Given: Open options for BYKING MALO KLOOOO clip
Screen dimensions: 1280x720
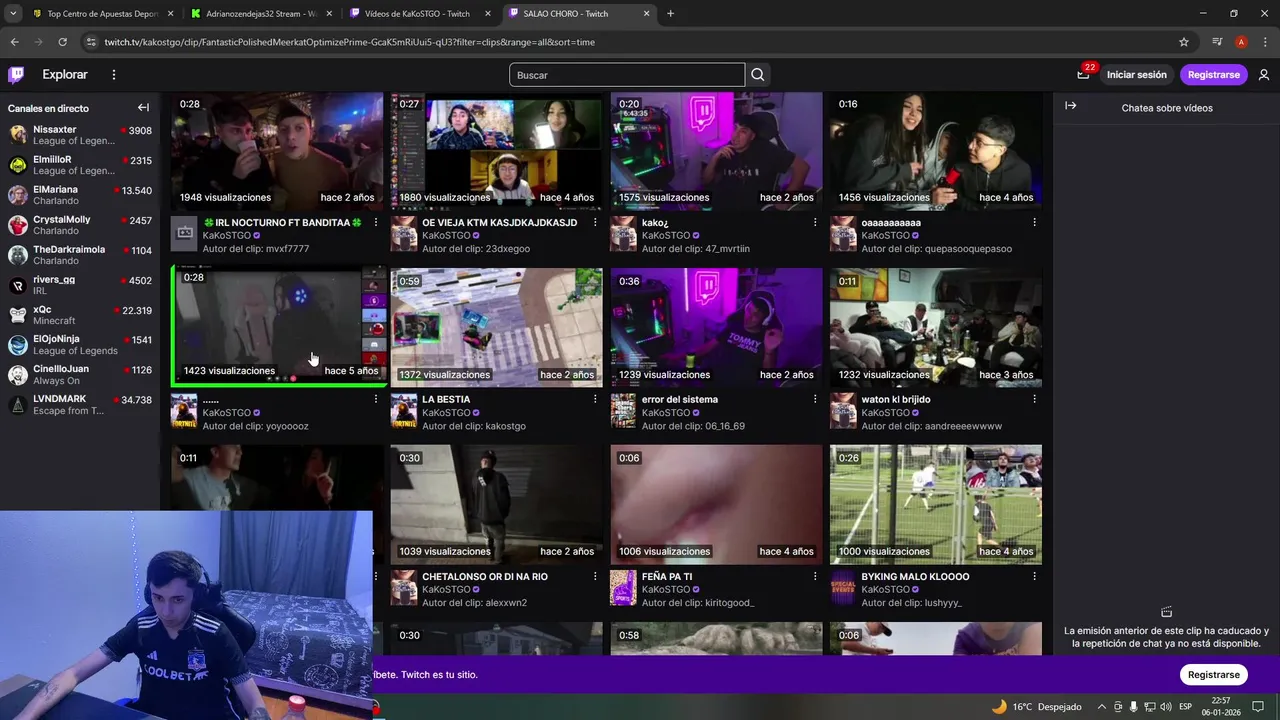Looking at the screenshot, I should click(x=1034, y=576).
